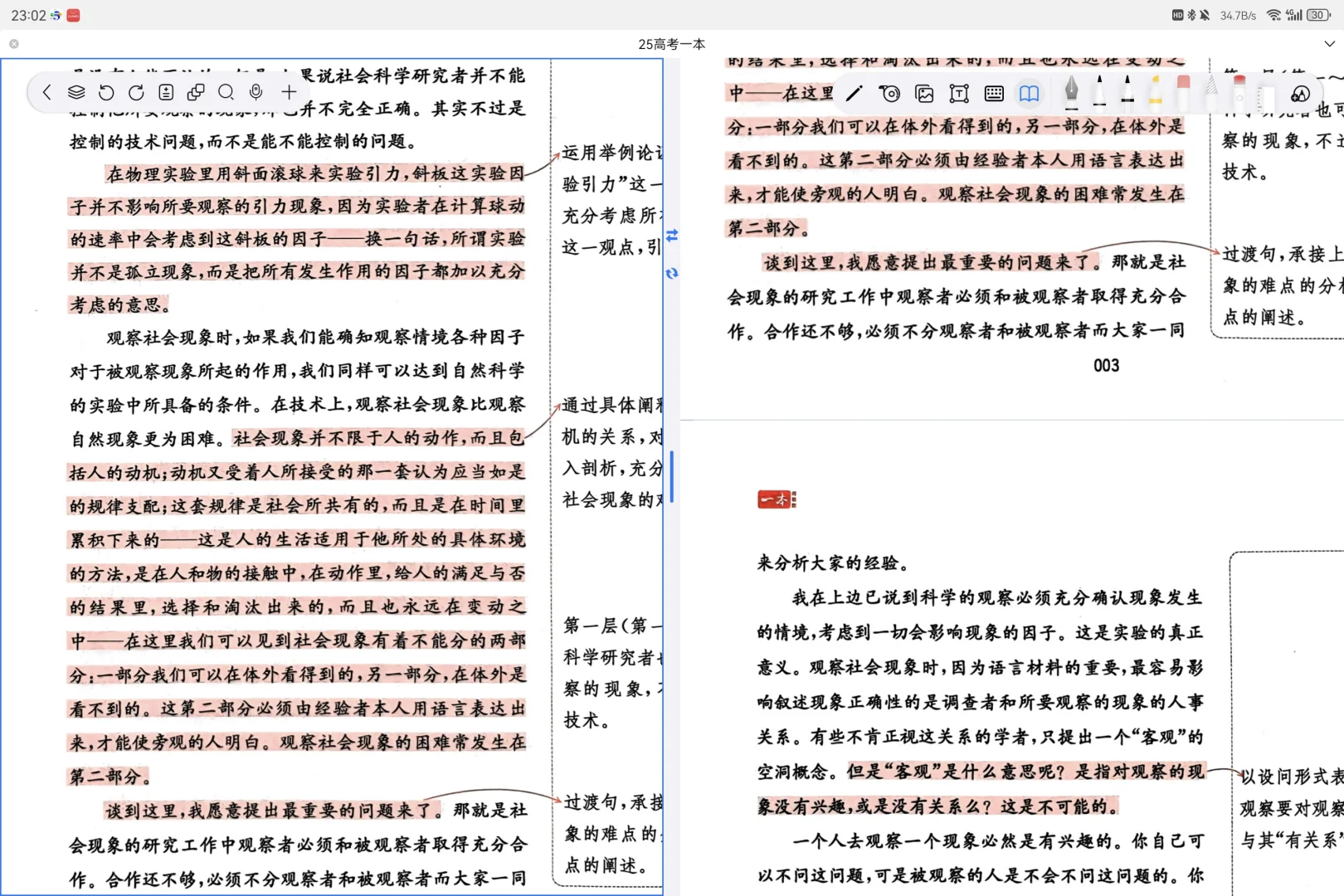The width and height of the screenshot is (1344, 896).
Task: Tap the back arrow in left toolbar
Action: (x=47, y=92)
